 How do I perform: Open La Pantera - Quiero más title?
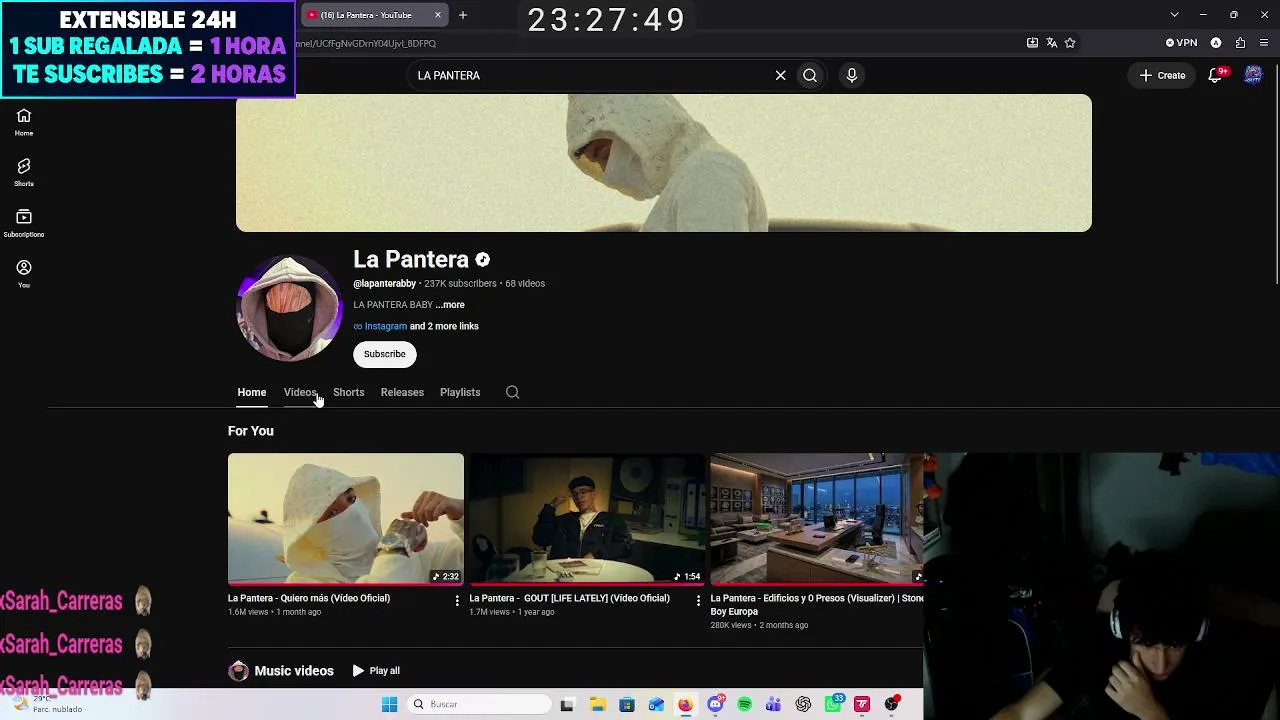click(309, 598)
